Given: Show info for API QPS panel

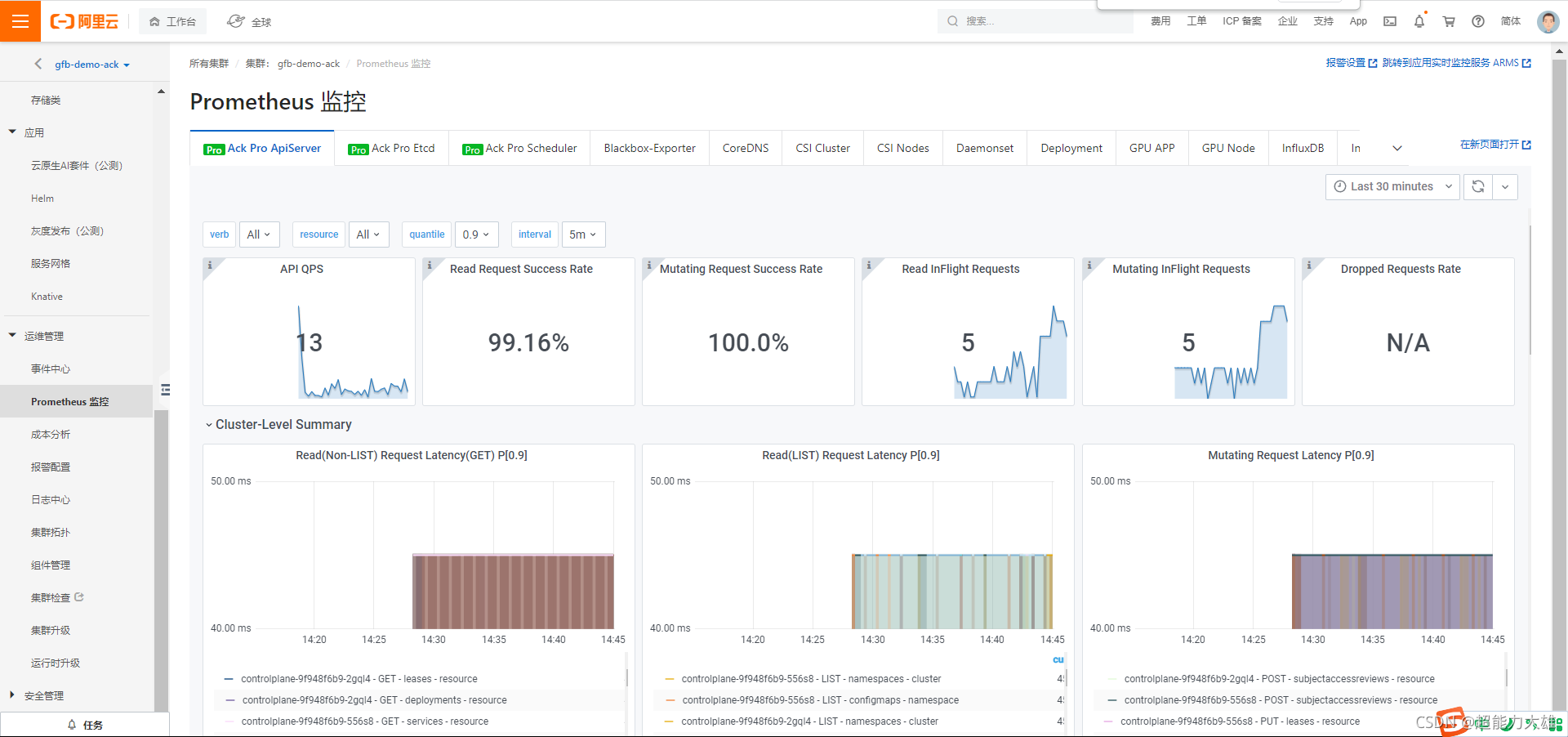Looking at the screenshot, I should pos(210,265).
